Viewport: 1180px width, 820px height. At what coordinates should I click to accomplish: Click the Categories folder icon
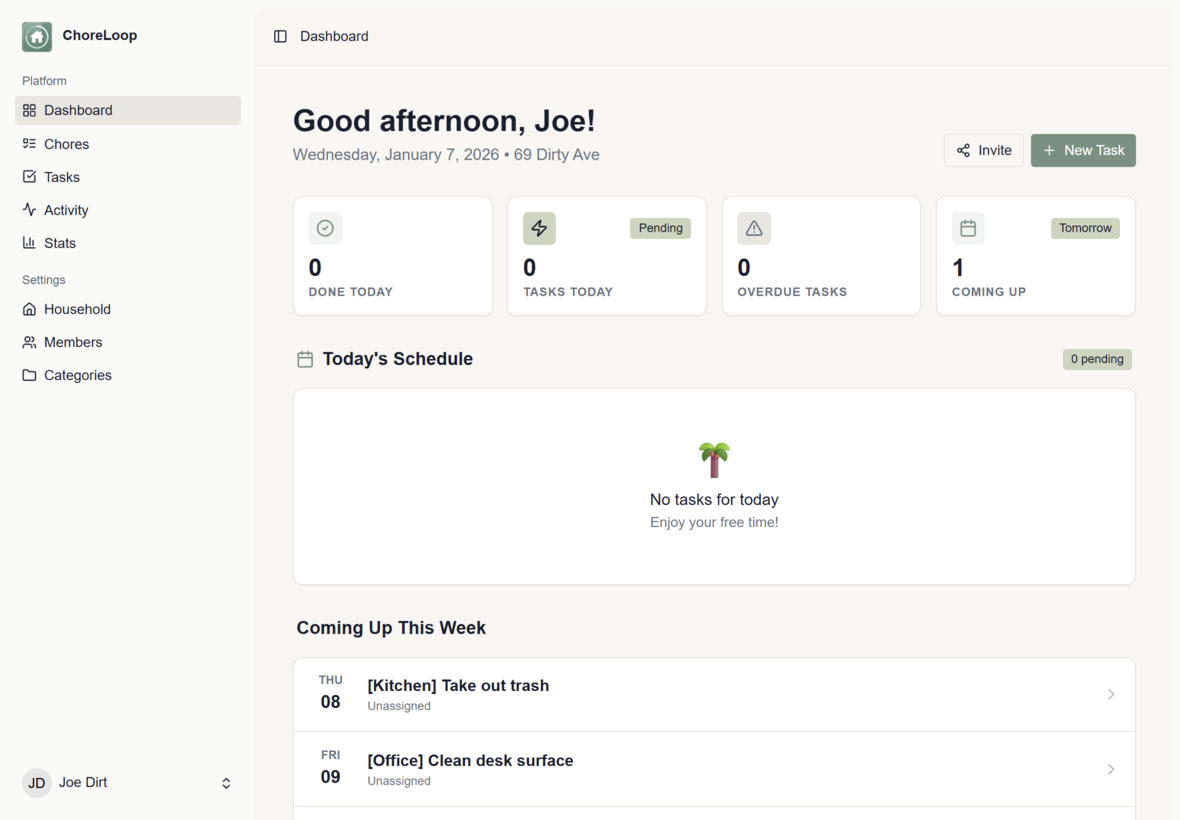(x=29, y=375)
